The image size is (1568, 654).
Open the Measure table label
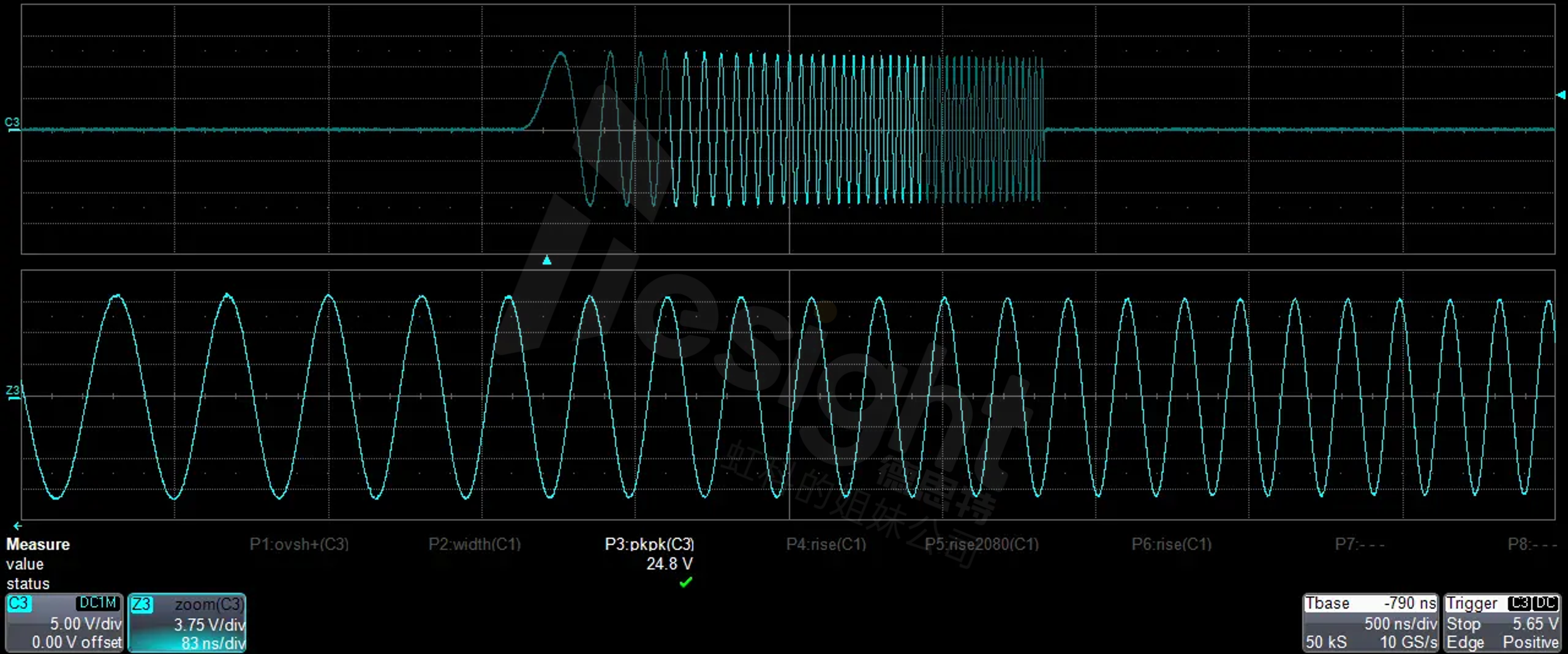38,544
